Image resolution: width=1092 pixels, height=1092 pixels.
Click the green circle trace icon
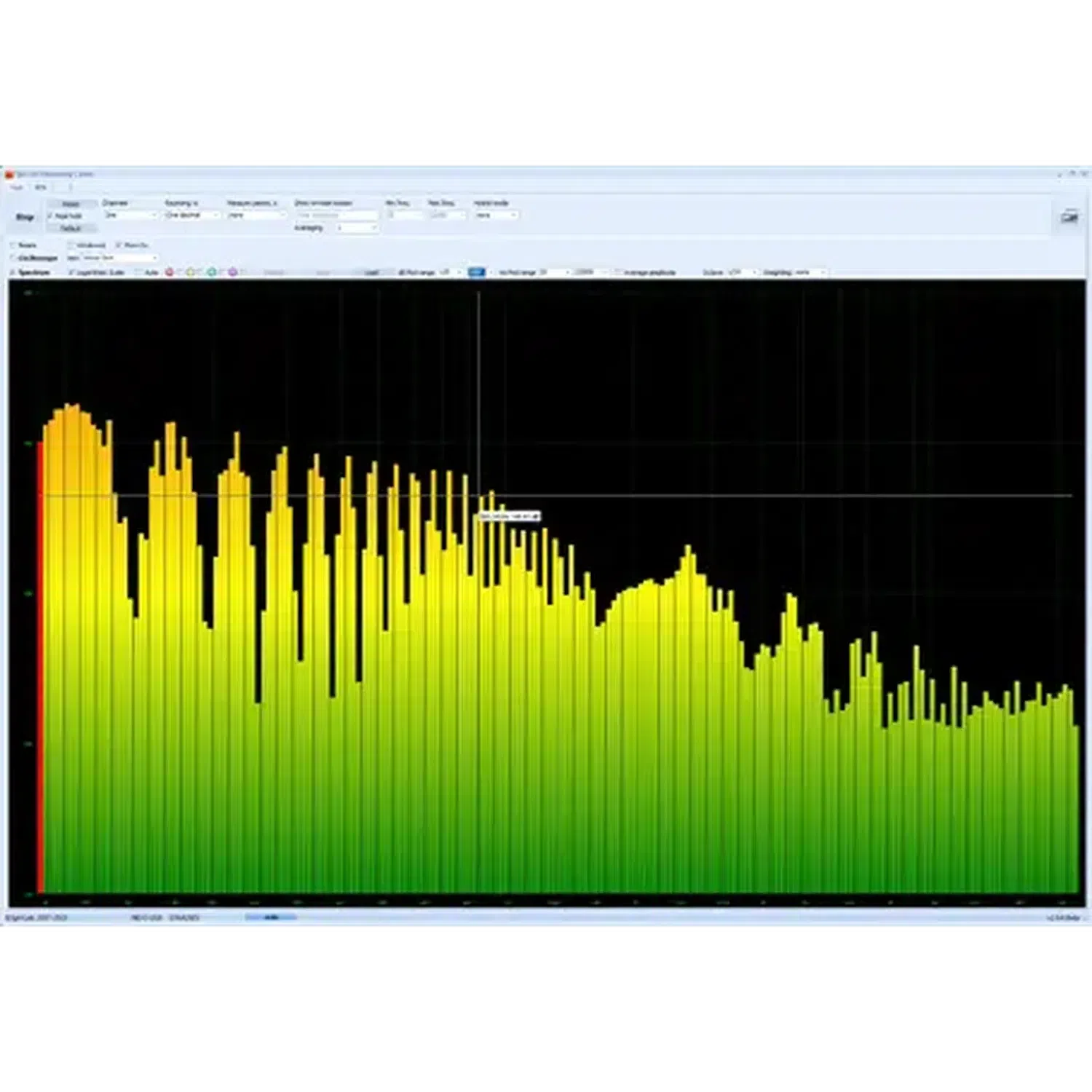point(212,272)
